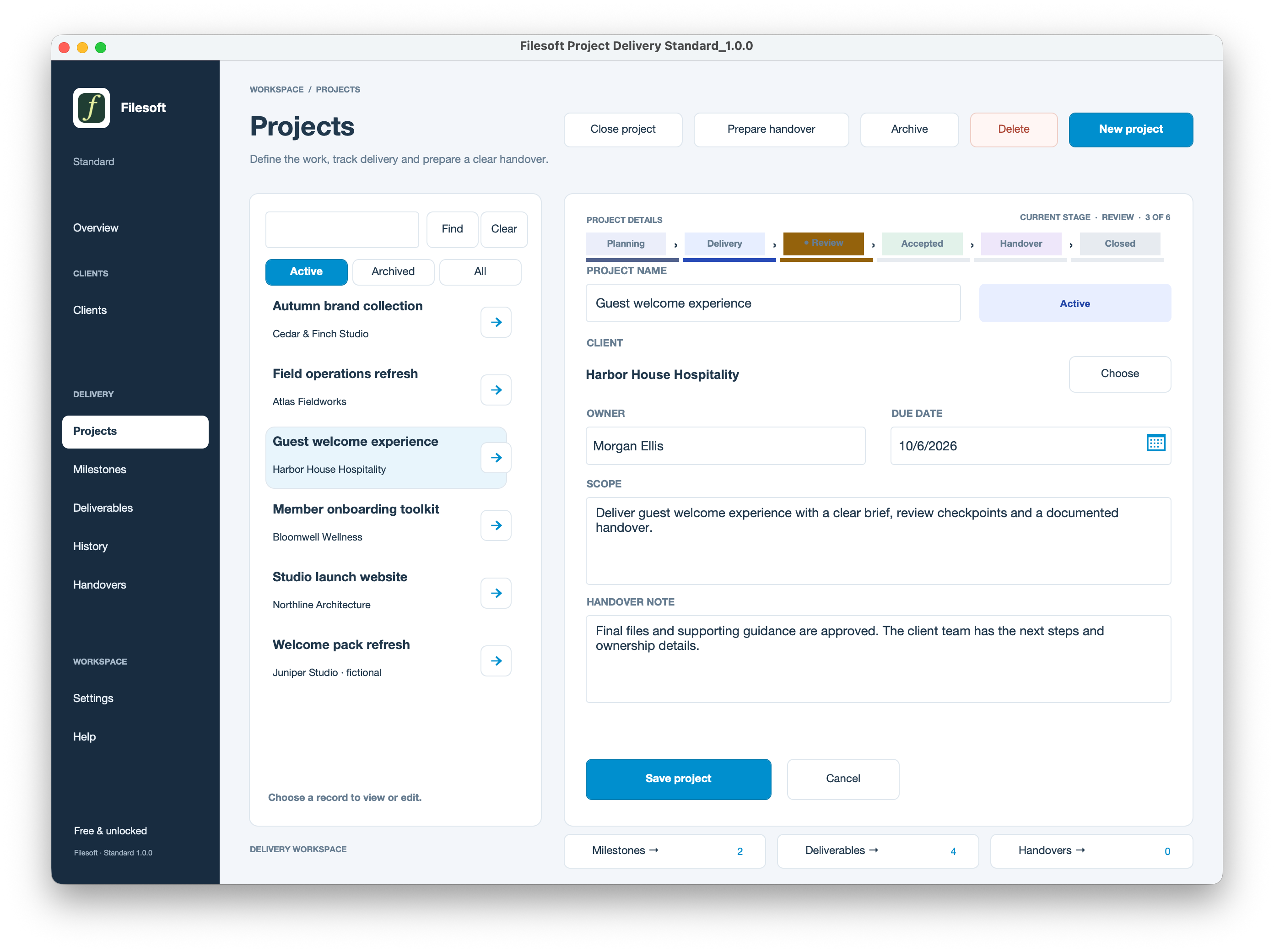Open Handovers in sidebar
The height and width of the screenshot is (952, 1274).
coord(135,585)
